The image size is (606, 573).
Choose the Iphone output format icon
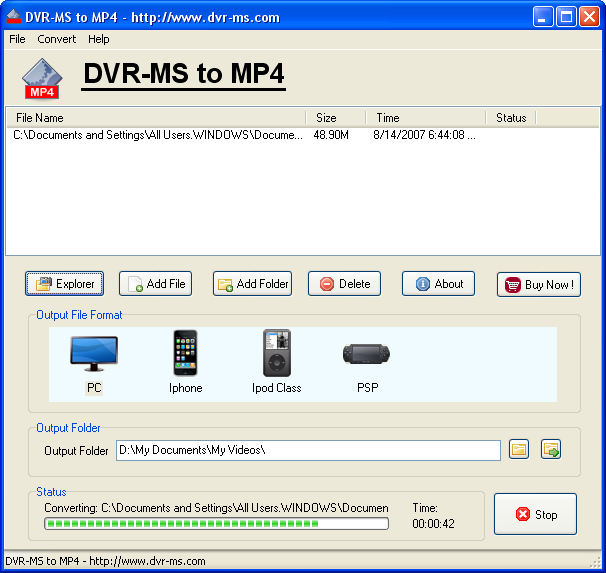point(185,353)
